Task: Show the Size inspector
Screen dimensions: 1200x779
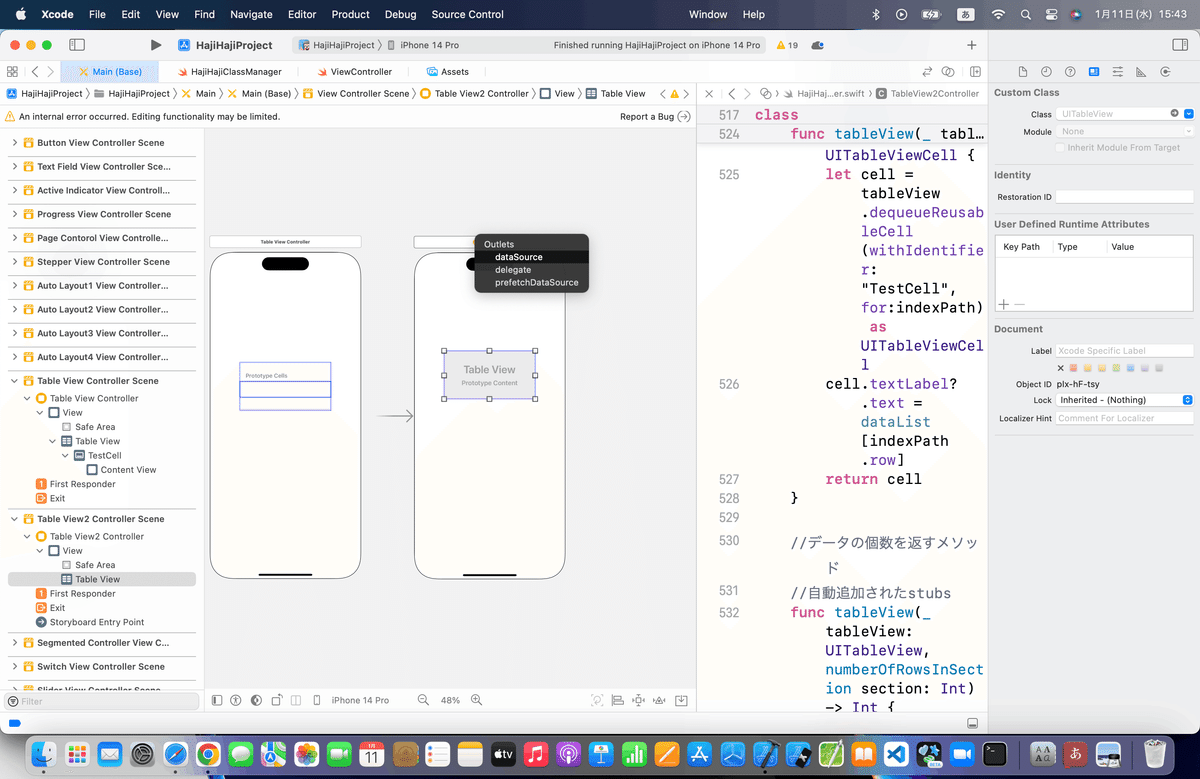Action: pos(1142,72)
